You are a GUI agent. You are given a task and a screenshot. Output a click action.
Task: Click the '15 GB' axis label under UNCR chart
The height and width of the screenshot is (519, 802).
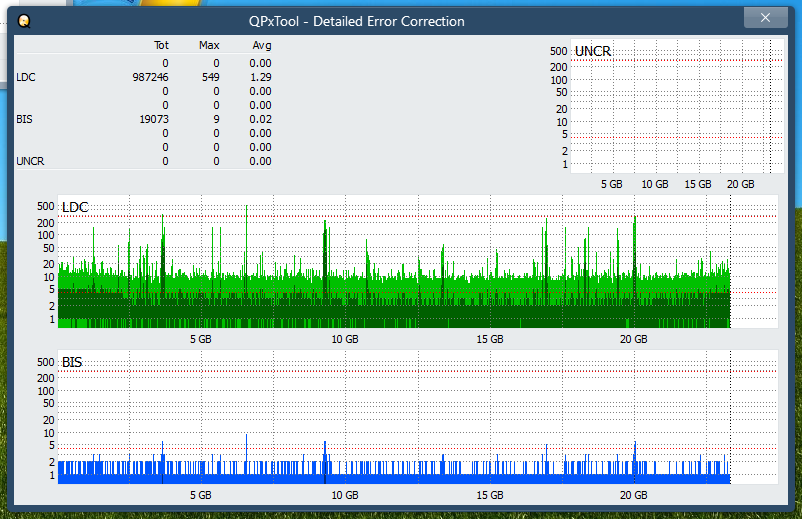click(x=698, y=184)
